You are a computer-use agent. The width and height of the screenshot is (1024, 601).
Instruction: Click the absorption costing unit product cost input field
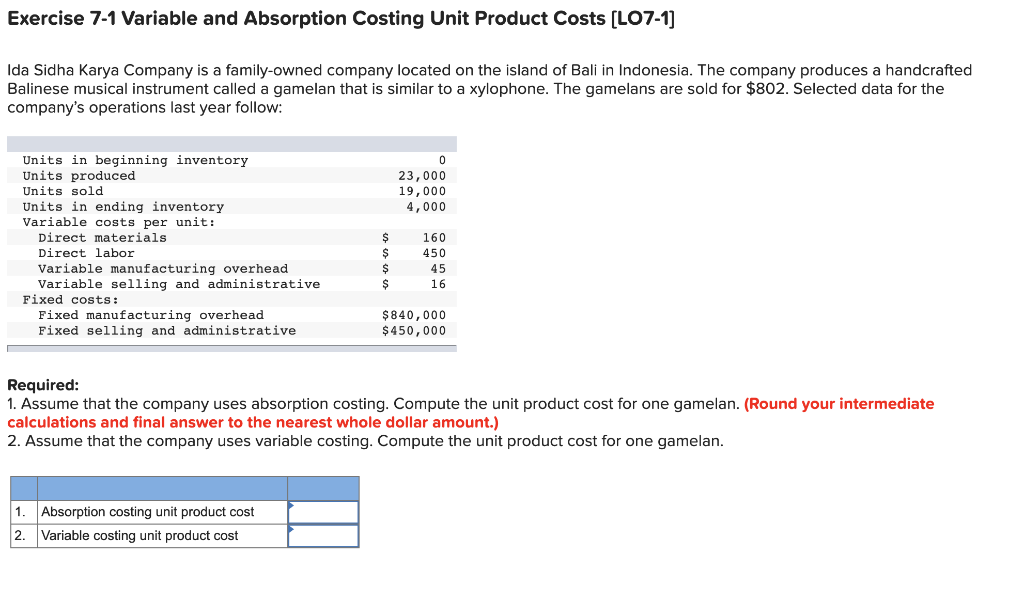(x=323, y=511)
